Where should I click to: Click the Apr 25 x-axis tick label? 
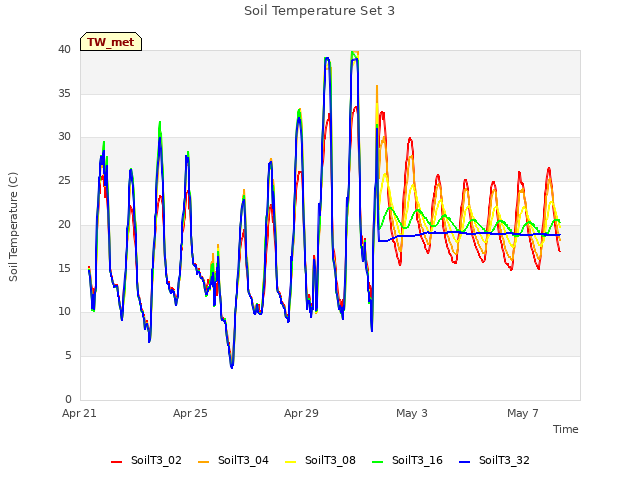point(190,413)
